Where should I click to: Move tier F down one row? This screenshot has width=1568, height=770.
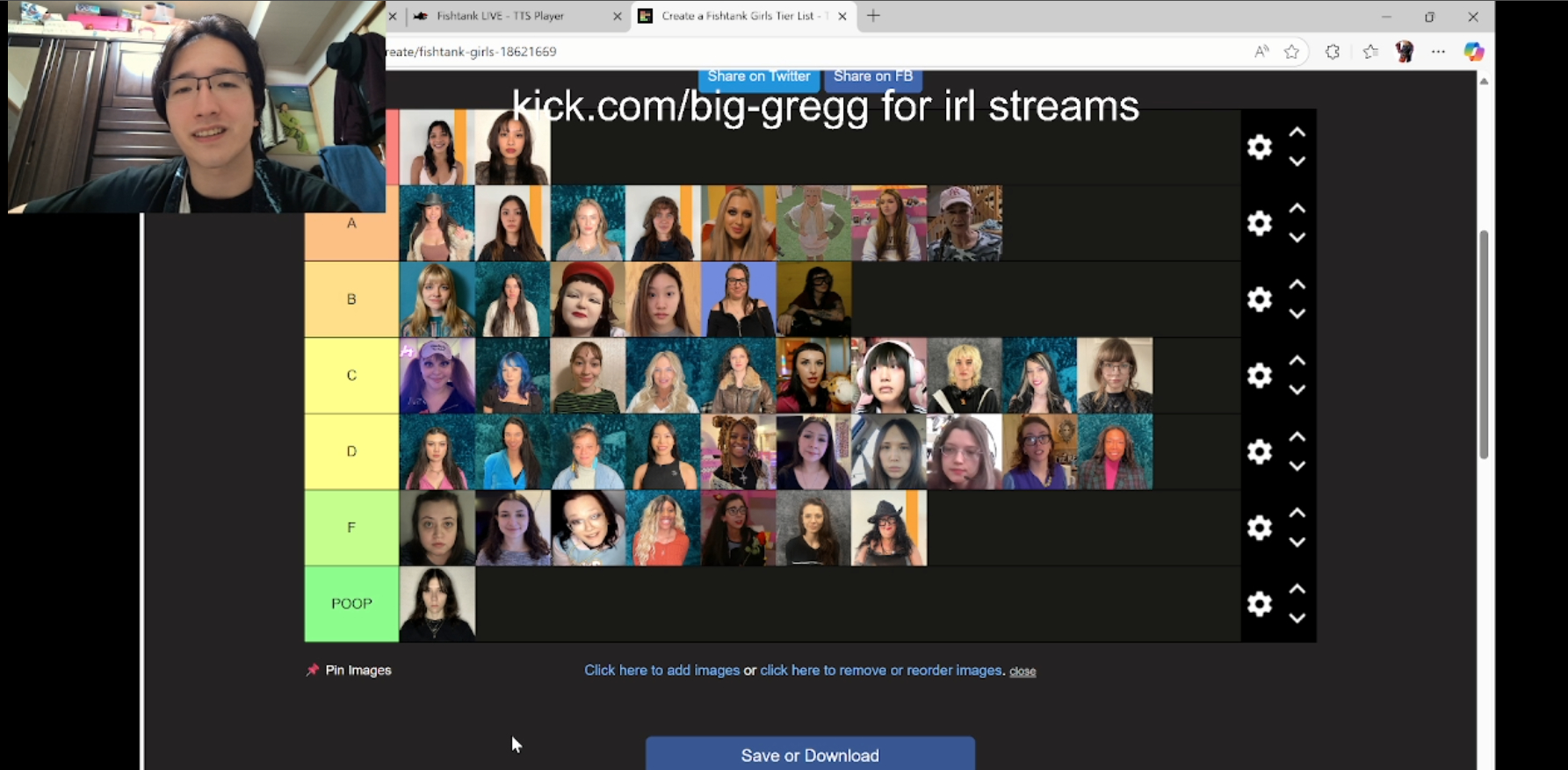pos(1297,543)
